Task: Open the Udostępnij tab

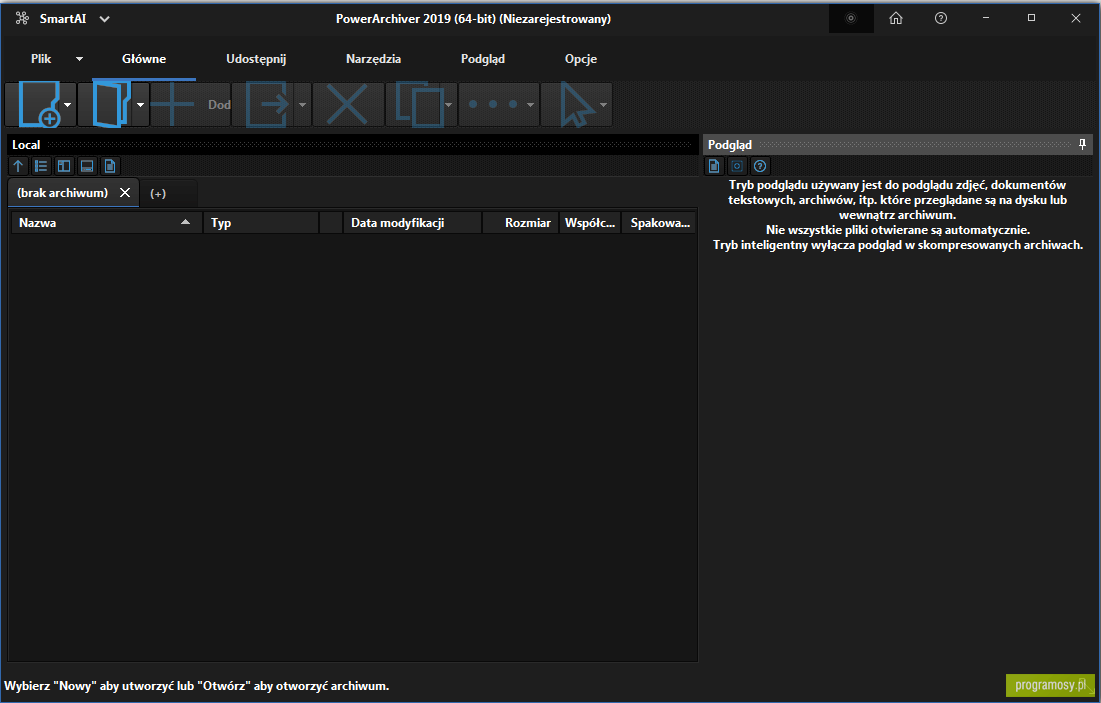Action: [256, 58]
